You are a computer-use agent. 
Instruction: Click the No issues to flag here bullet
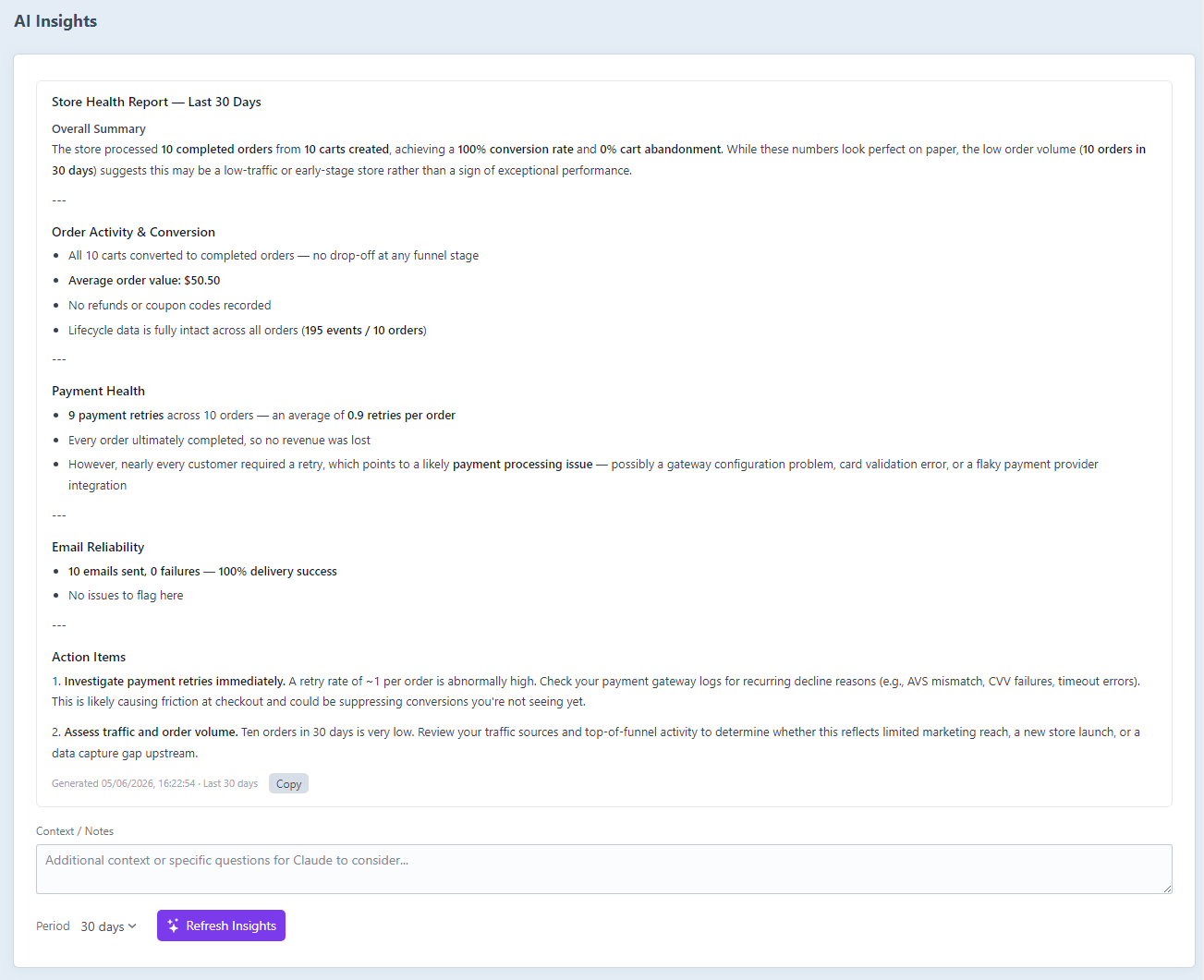coord(126,595)
